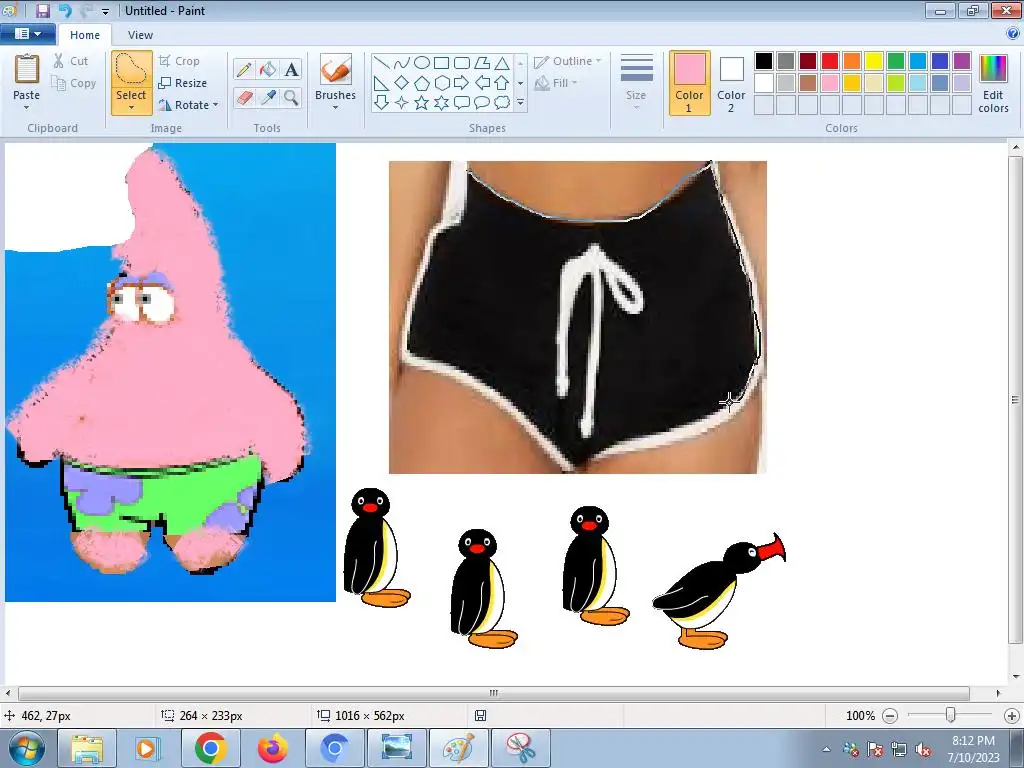Open Customize Quick Access Toolbar arrow
The image size is (1024, 768).
[x=106, y=11]
